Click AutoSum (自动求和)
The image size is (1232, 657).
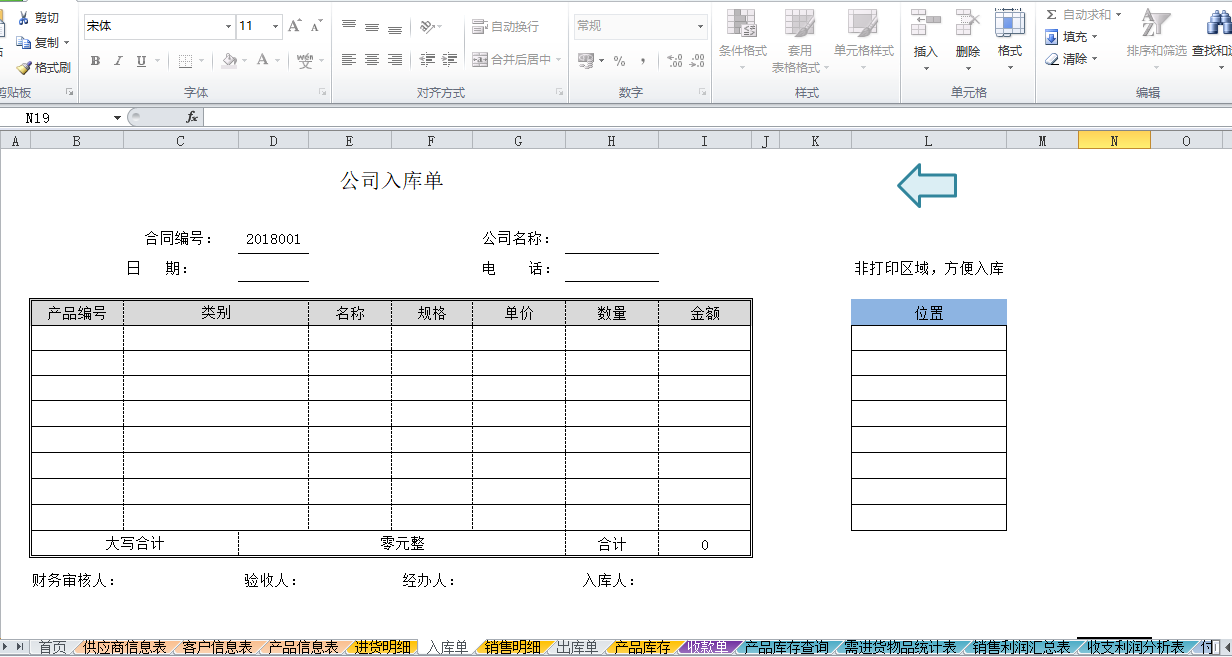pyautogui.click(x=1078, y=15)
